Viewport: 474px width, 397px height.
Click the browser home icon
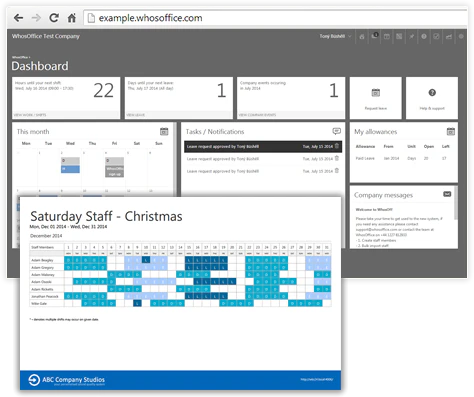coord(72,18)
